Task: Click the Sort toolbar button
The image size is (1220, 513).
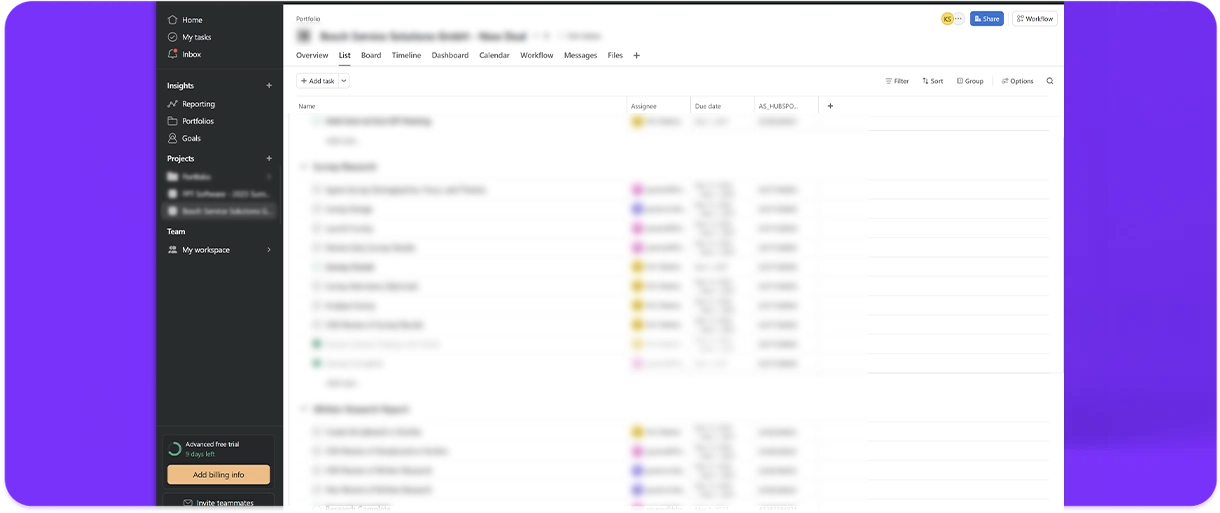Action: (933, 81)
